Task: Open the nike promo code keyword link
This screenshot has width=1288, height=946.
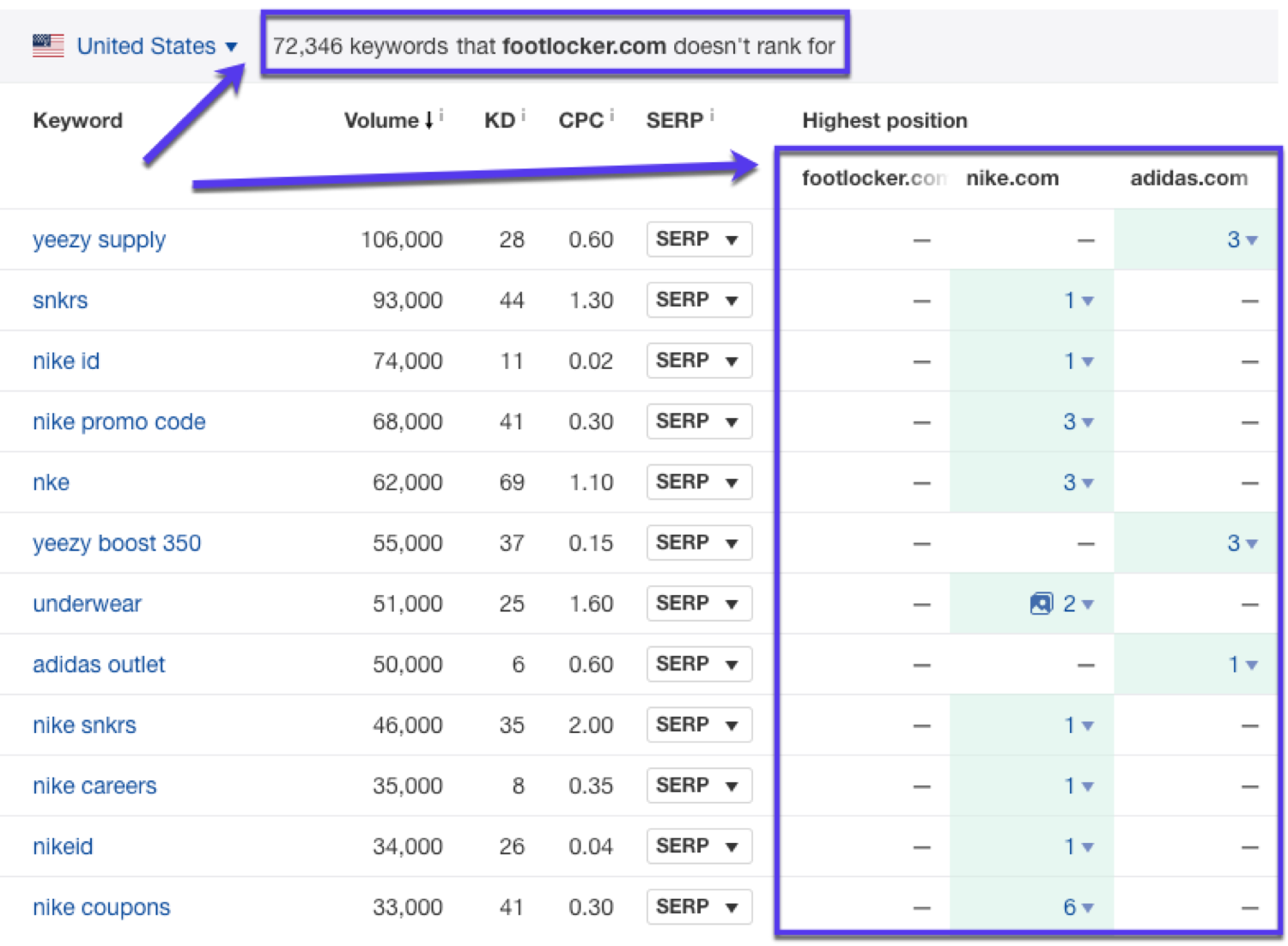Action: (118, 421)
